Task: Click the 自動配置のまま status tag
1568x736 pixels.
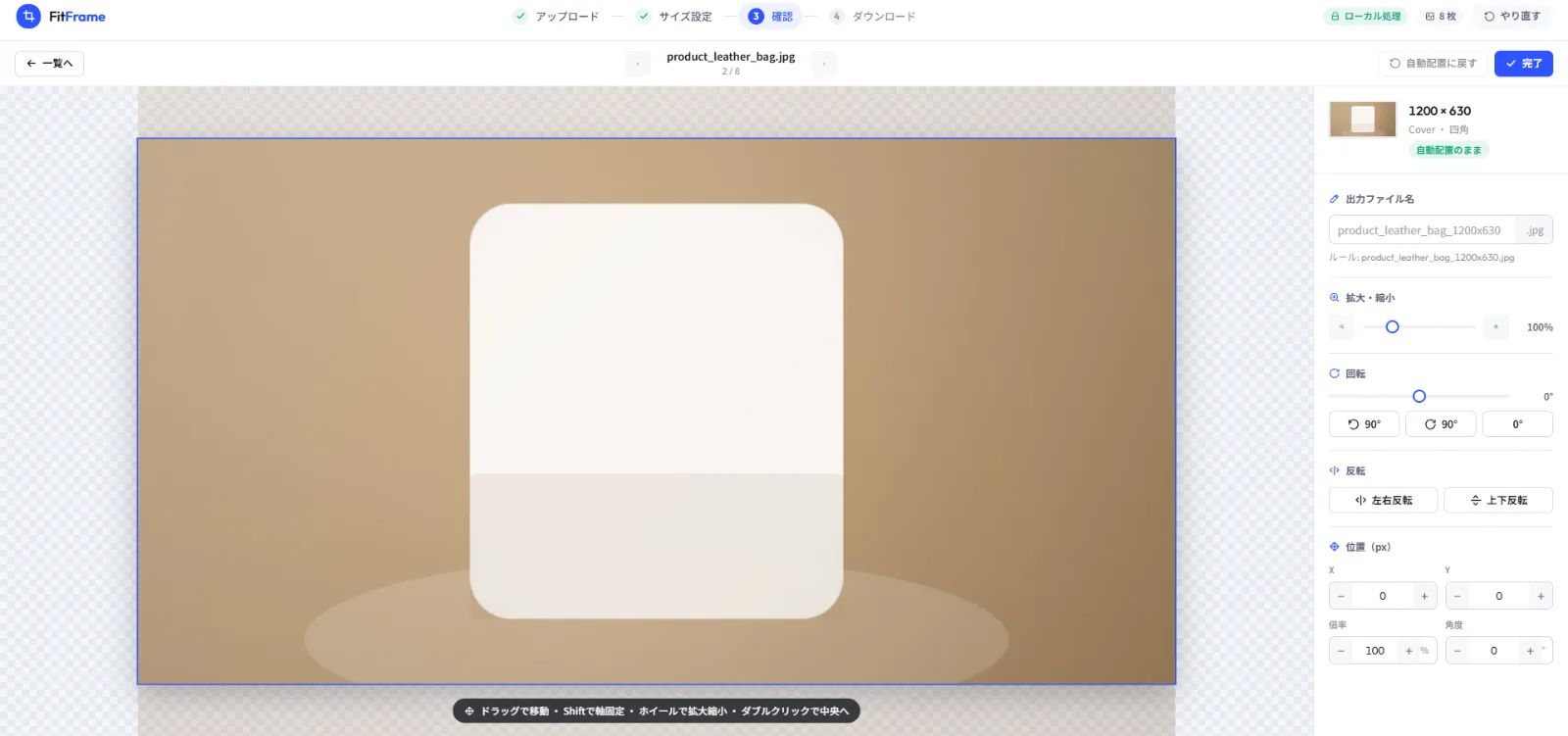Action: (x=1449, y=150)
